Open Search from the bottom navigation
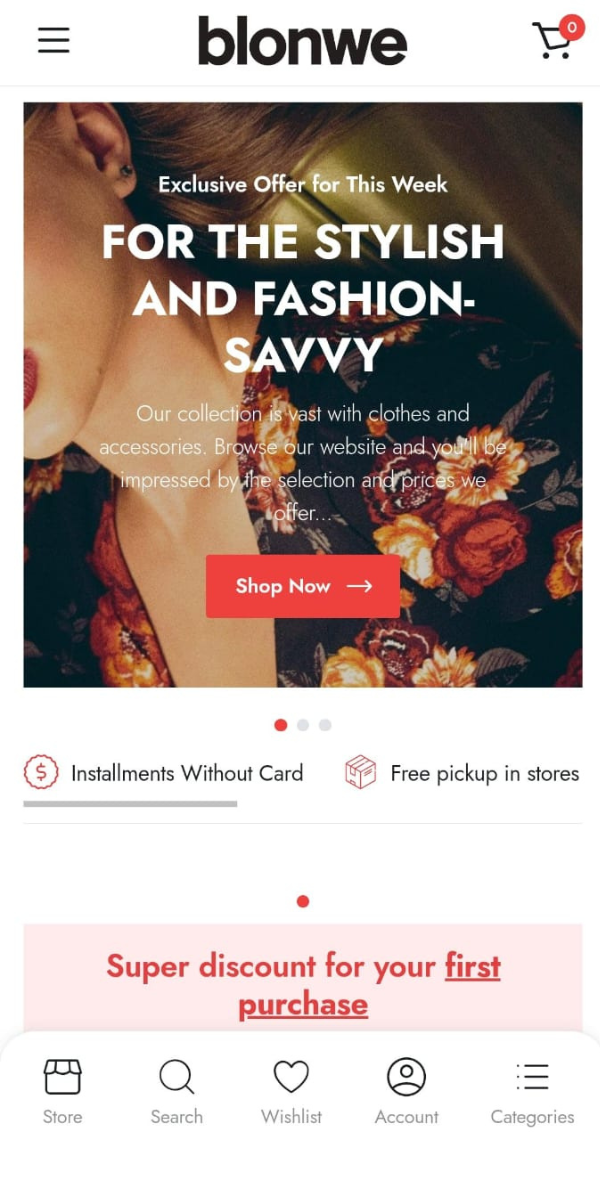 pyautogui.click(x=176, y=1077)
